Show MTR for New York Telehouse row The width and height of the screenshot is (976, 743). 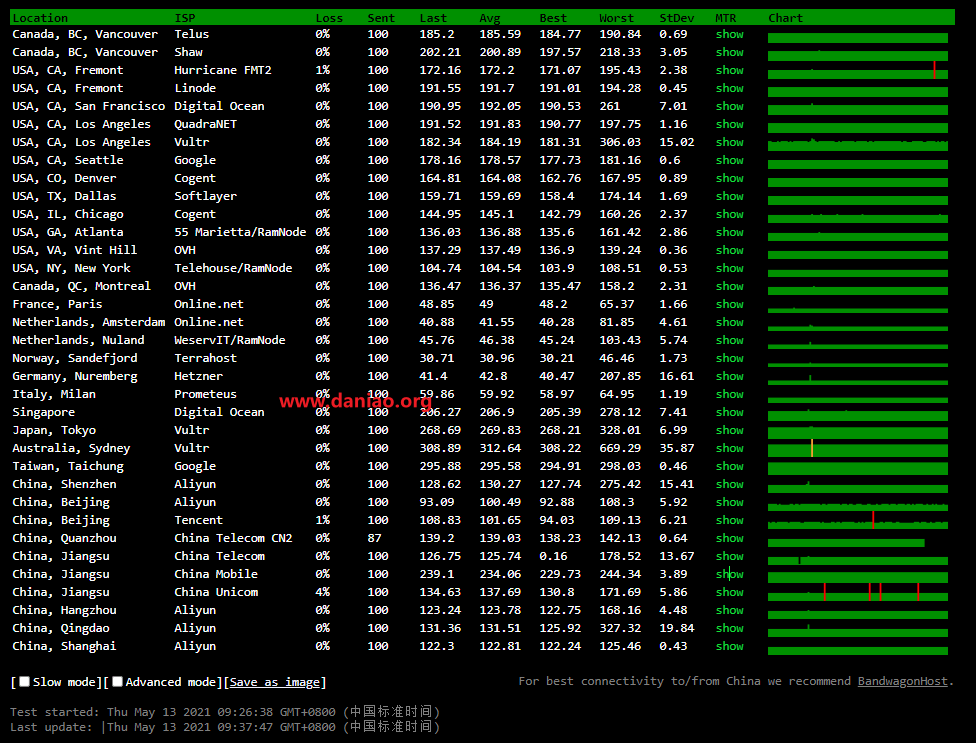730,269
